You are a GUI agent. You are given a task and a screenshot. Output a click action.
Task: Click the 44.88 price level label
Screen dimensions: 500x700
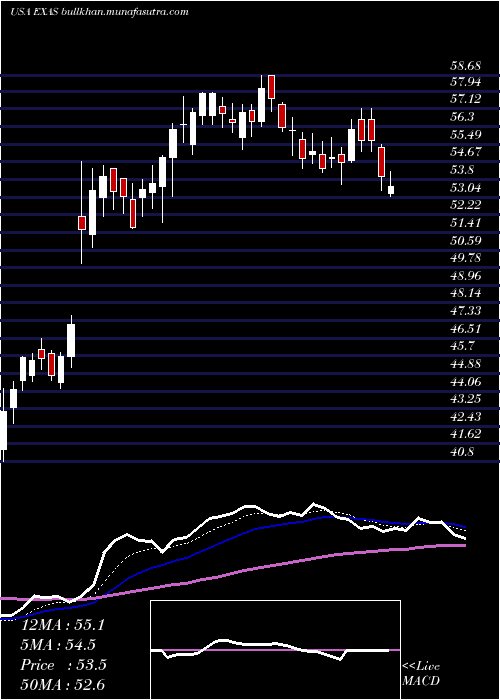(465, 364)
